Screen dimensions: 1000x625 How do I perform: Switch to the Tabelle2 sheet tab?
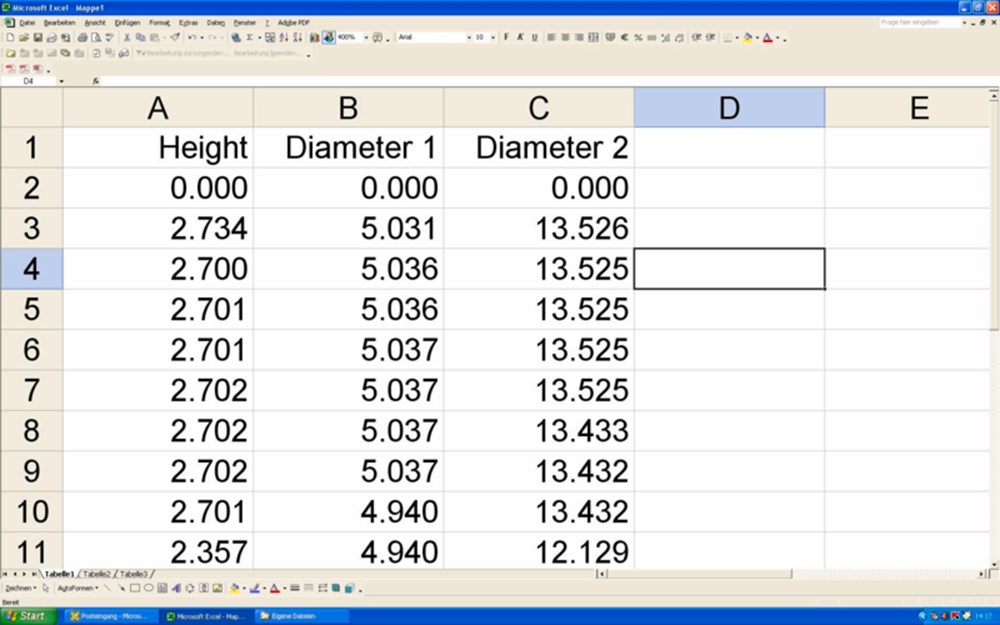pos(97,574)
